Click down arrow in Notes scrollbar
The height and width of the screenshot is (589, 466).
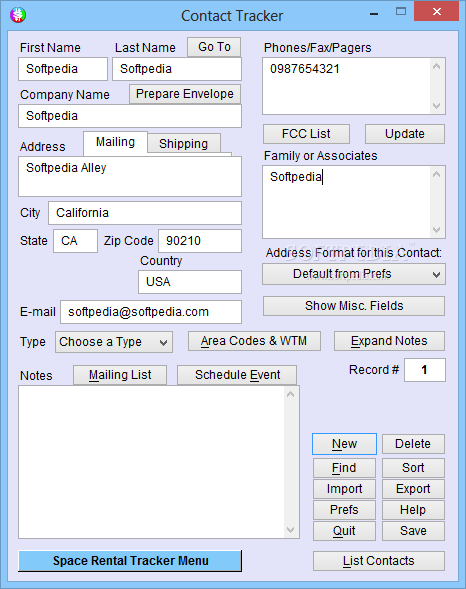click(290, 530)
